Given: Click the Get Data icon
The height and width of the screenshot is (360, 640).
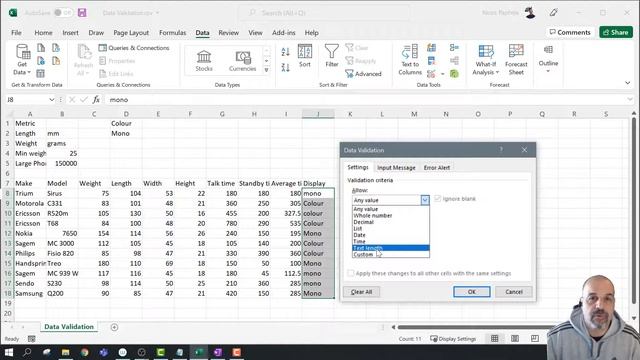Looking at the screenshot, I should coord(22,59).
